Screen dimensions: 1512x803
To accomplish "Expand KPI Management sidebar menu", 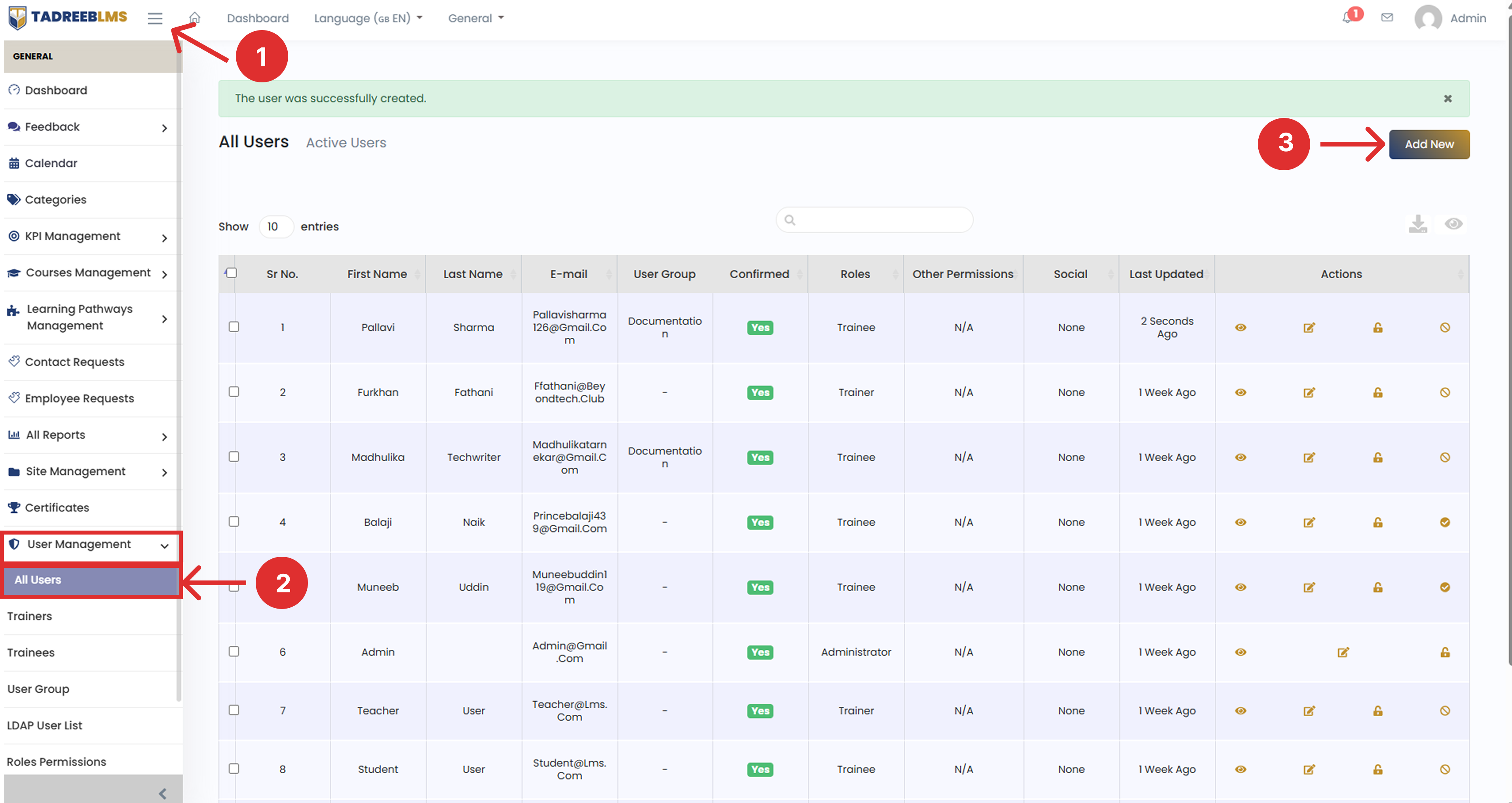I will click(x=90, y=236).
